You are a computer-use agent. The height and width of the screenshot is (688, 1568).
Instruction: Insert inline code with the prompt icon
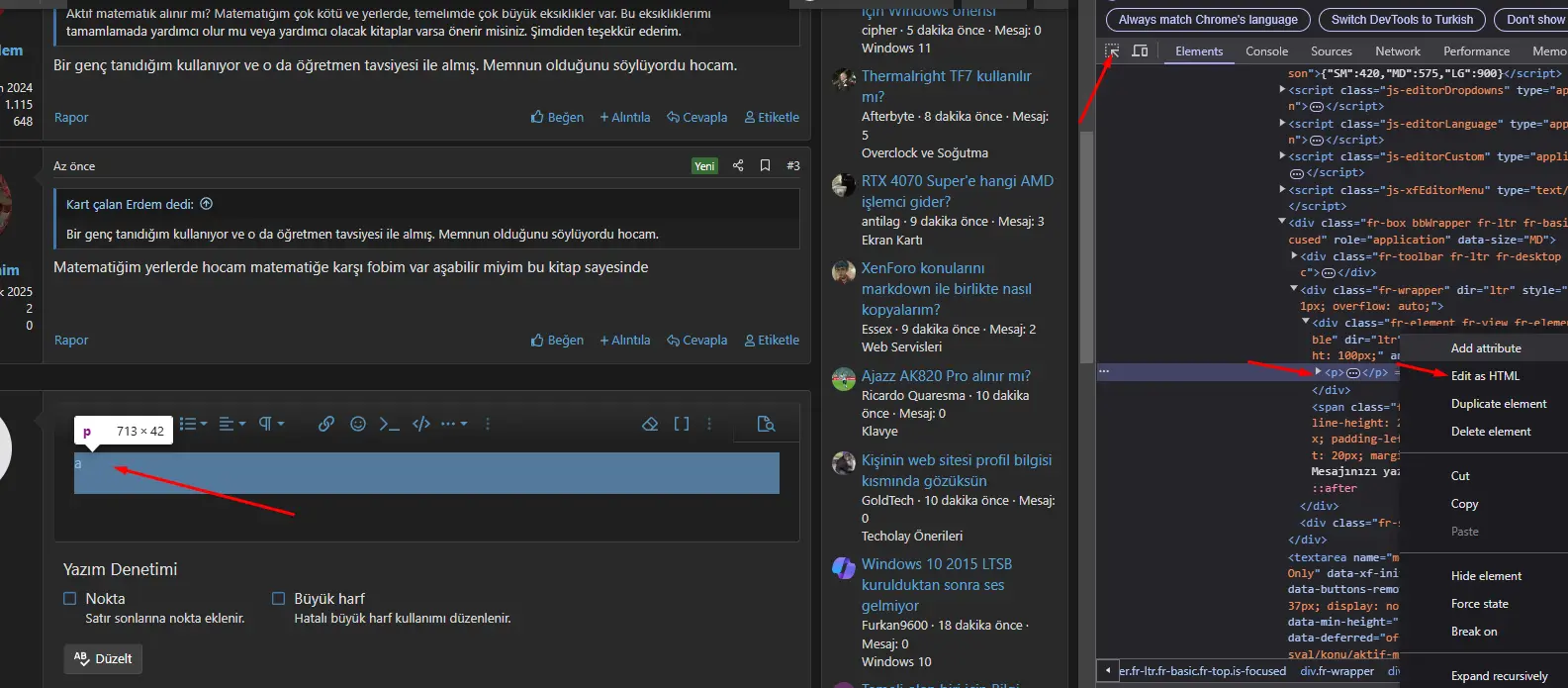click(x=390, y=424)
